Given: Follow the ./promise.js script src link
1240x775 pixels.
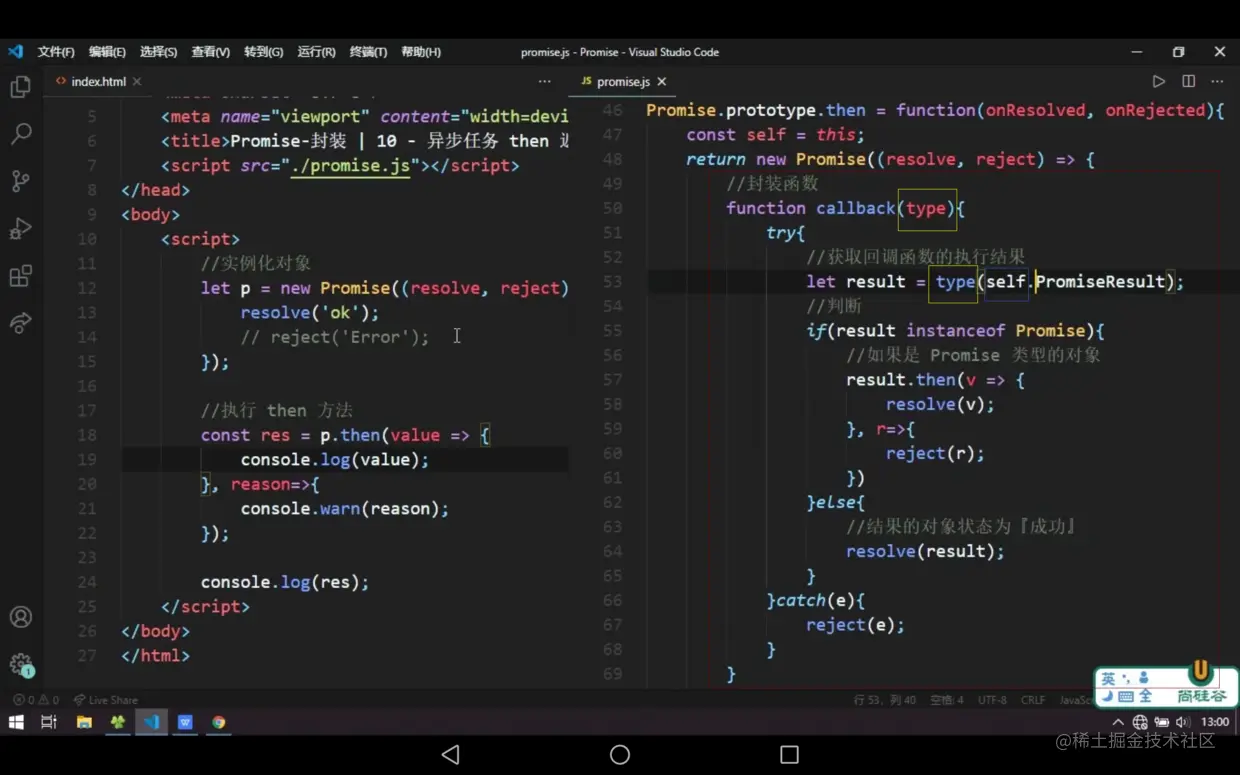Looking at the screenshot, I should (351, 166).
